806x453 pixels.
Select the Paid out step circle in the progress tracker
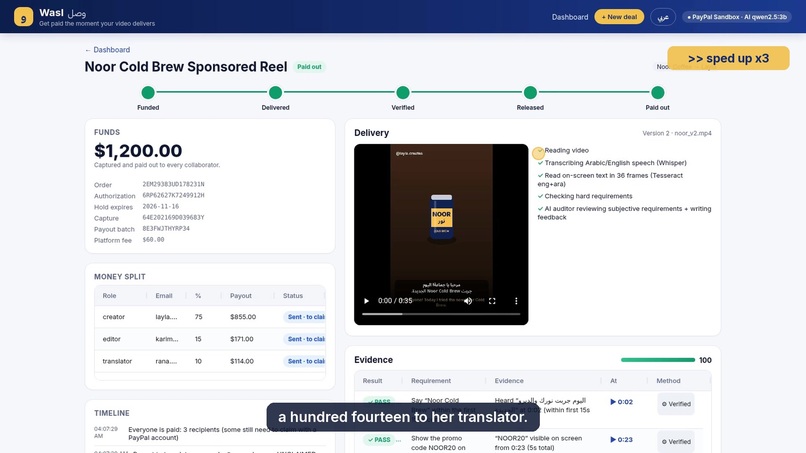click(657, 93)
